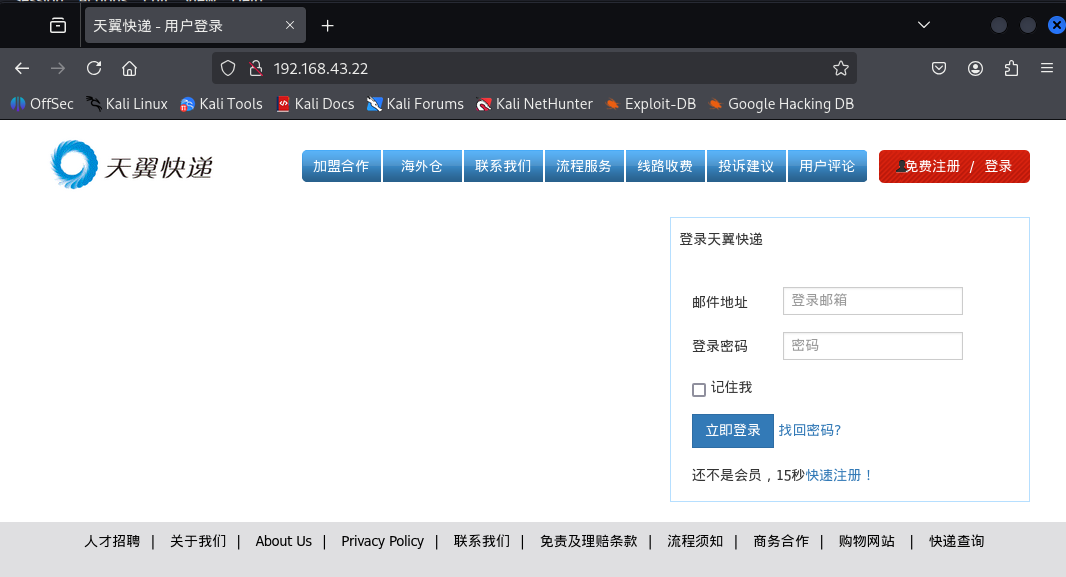1066x577 pixels.
Task: Close the 天翼快递 - 用户登录 tab
Action: 290,25
